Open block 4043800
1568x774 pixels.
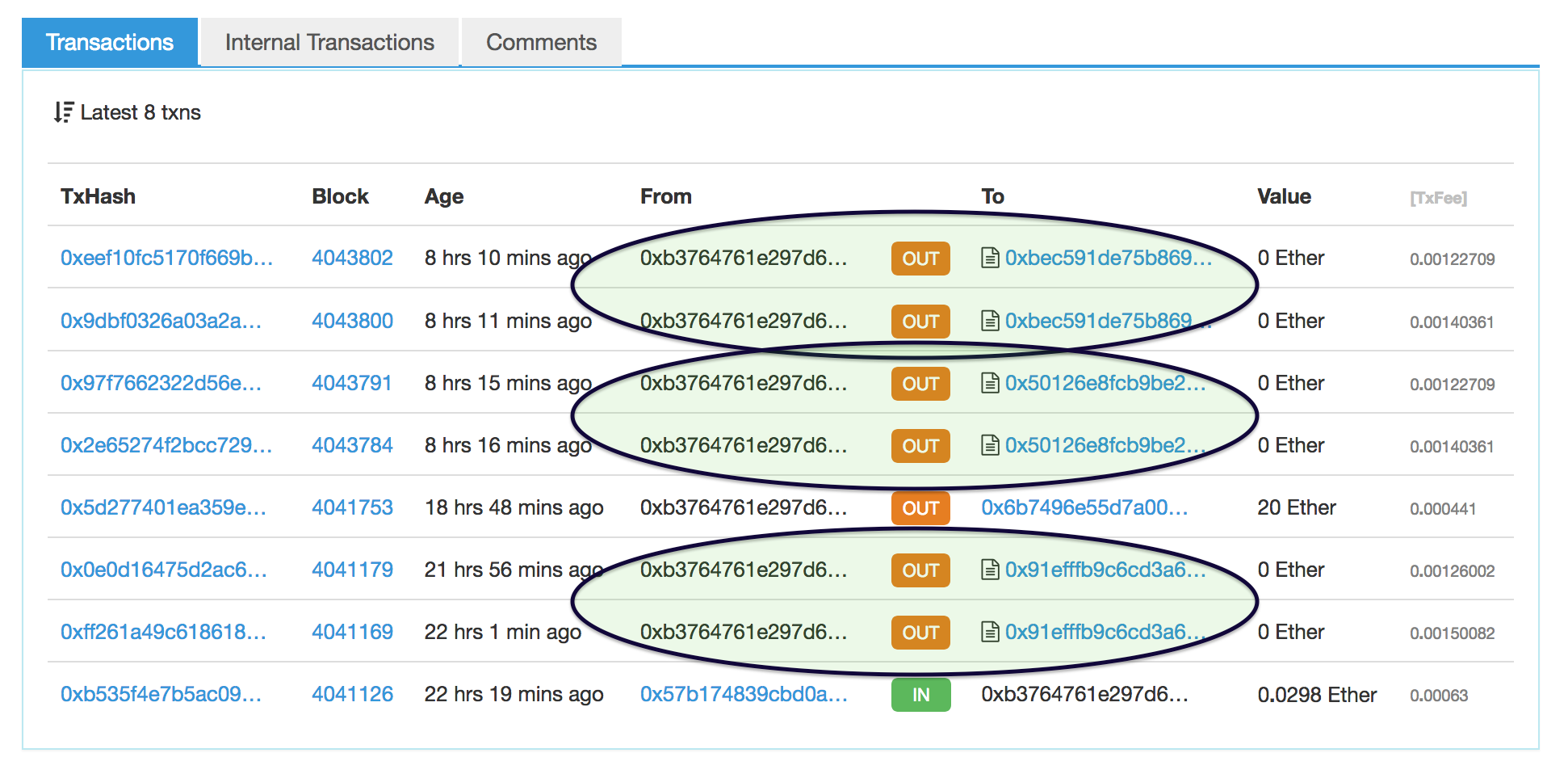click(352, 321)
